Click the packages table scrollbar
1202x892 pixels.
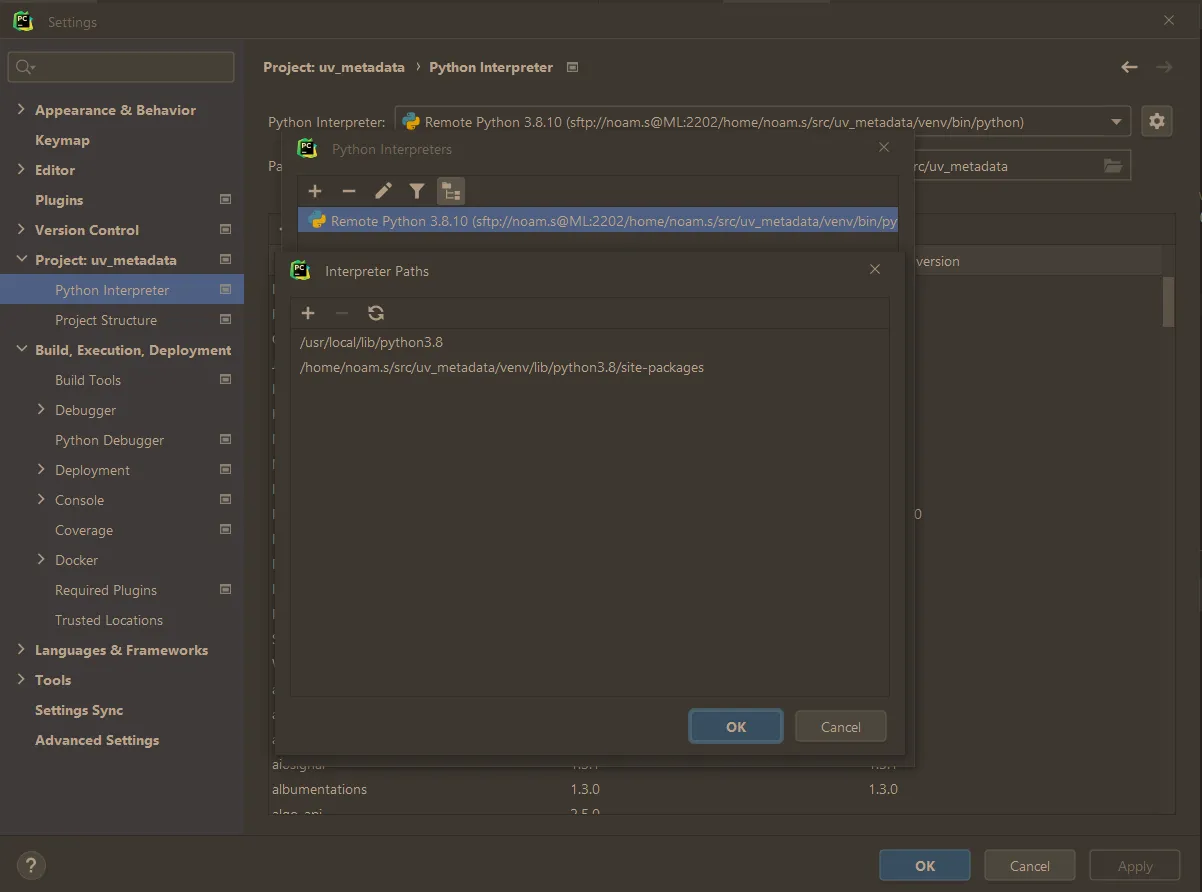[x=1168, y=301]
